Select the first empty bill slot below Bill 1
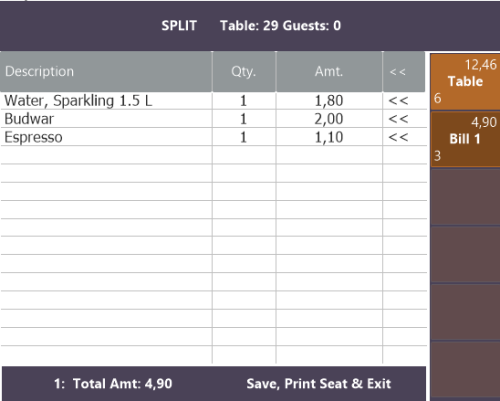The image size is (500, 401). (465, 197)
